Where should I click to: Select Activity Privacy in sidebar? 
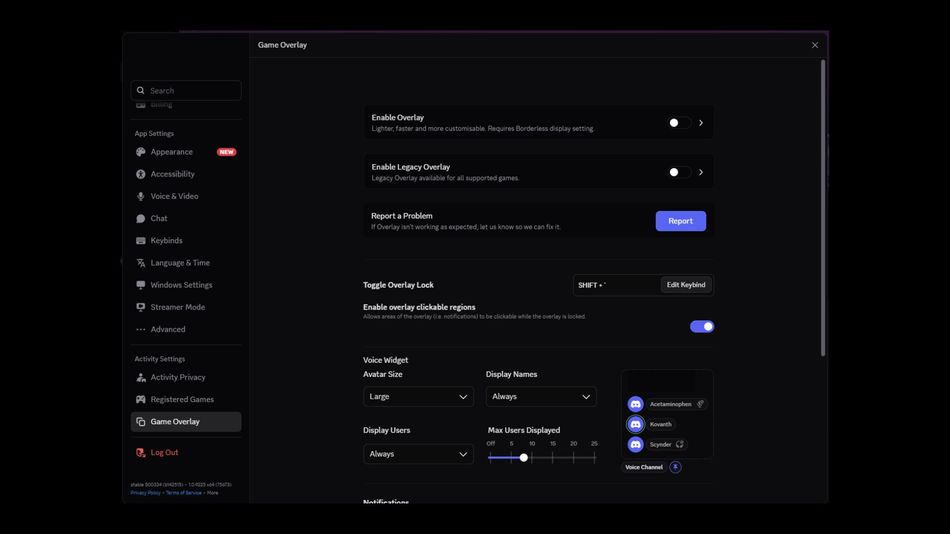click(186, 377)
